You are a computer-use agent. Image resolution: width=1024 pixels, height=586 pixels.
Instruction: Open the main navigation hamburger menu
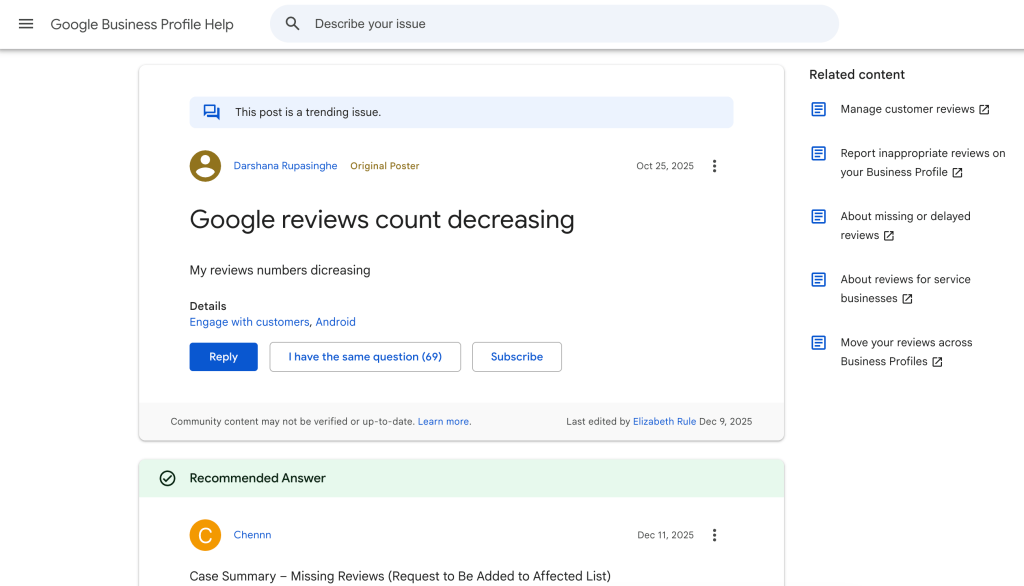[25, 24]
